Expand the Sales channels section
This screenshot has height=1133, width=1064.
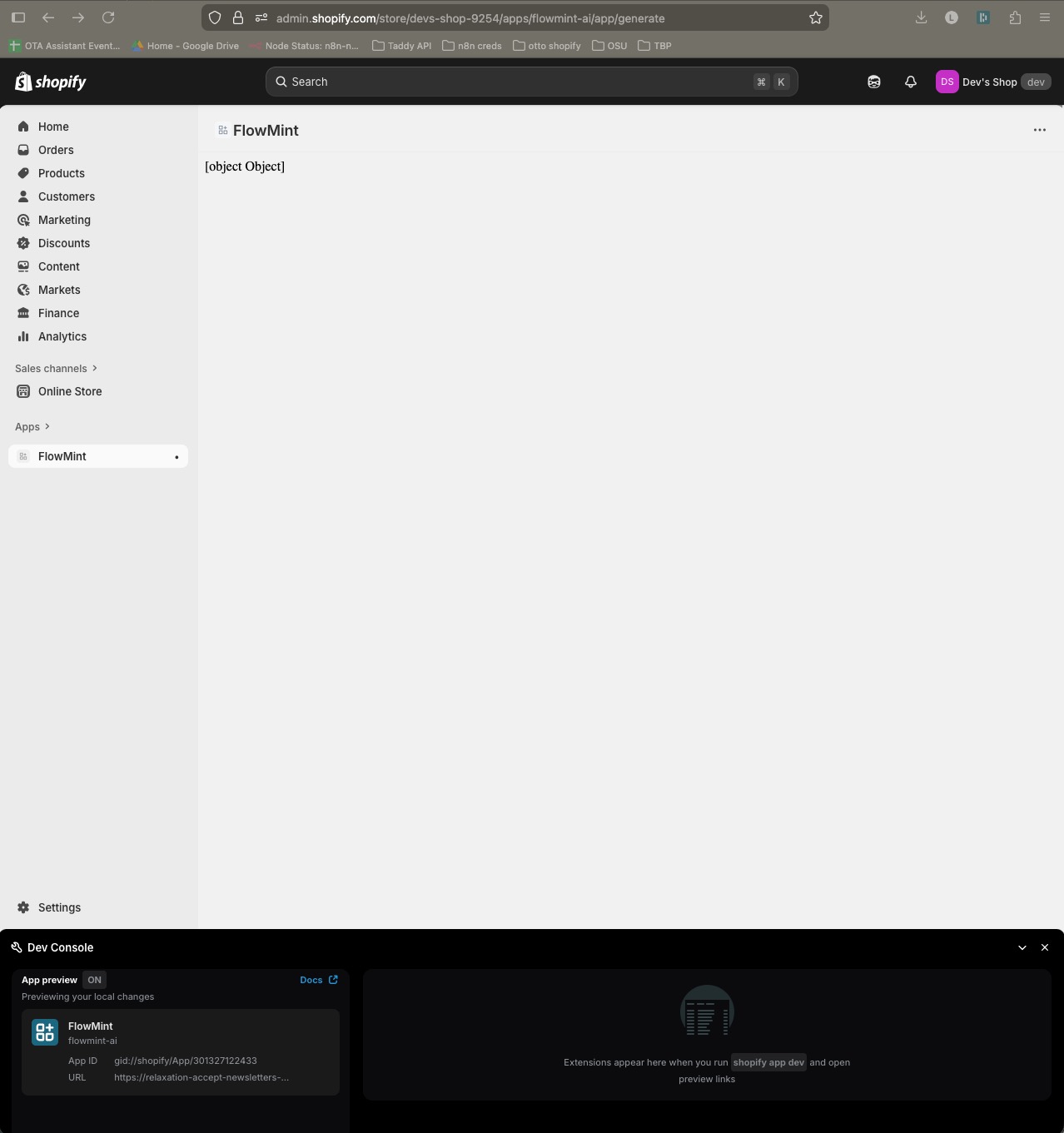pos(56,368)
